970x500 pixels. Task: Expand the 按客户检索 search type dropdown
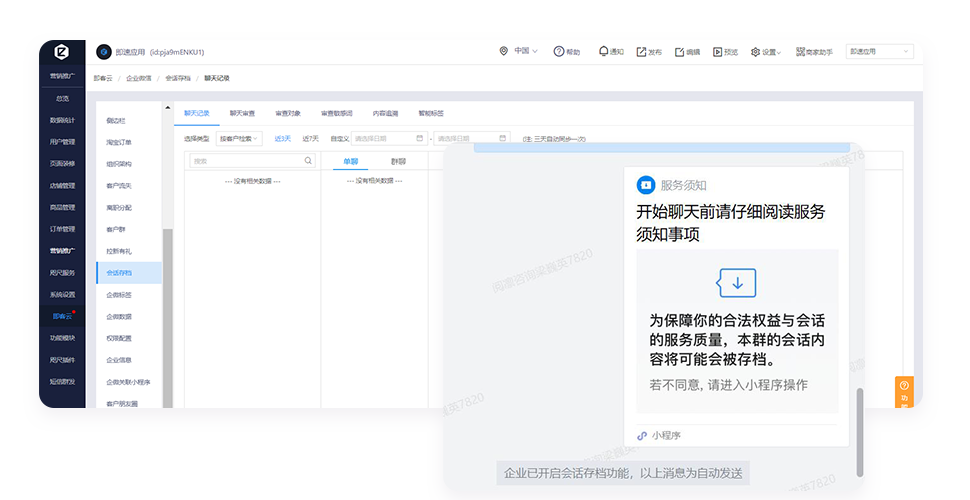point(238,138)
